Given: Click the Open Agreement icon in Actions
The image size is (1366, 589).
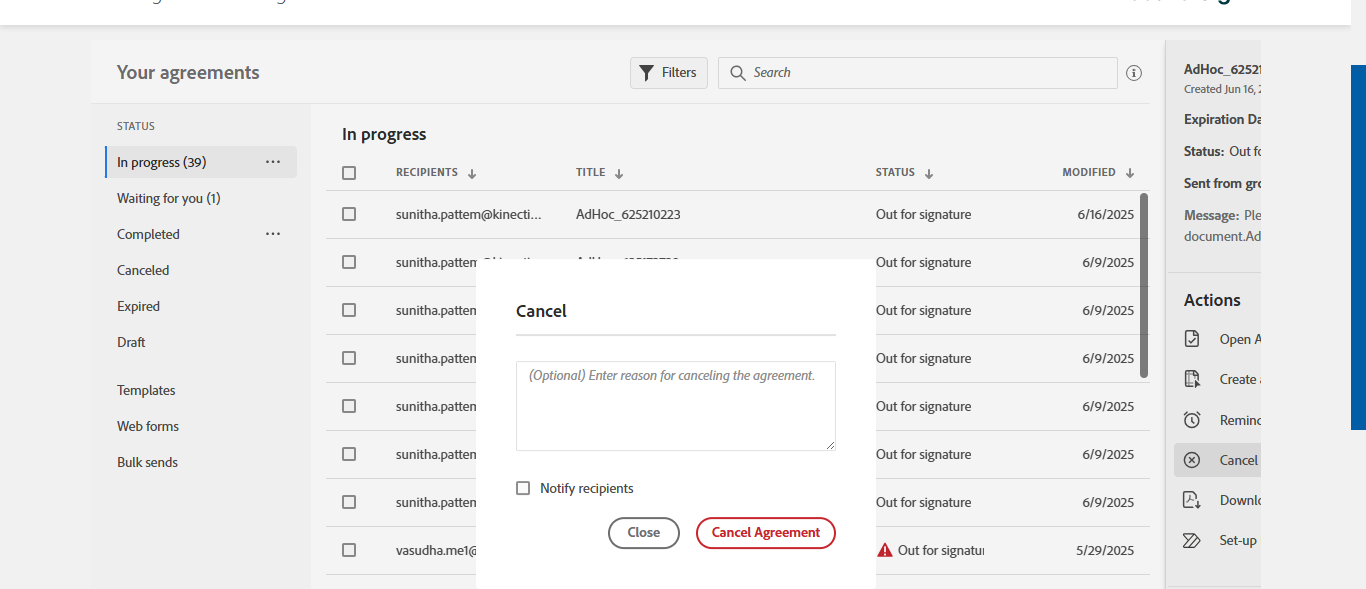Looking at the screenshot, I should [1192, 339].
